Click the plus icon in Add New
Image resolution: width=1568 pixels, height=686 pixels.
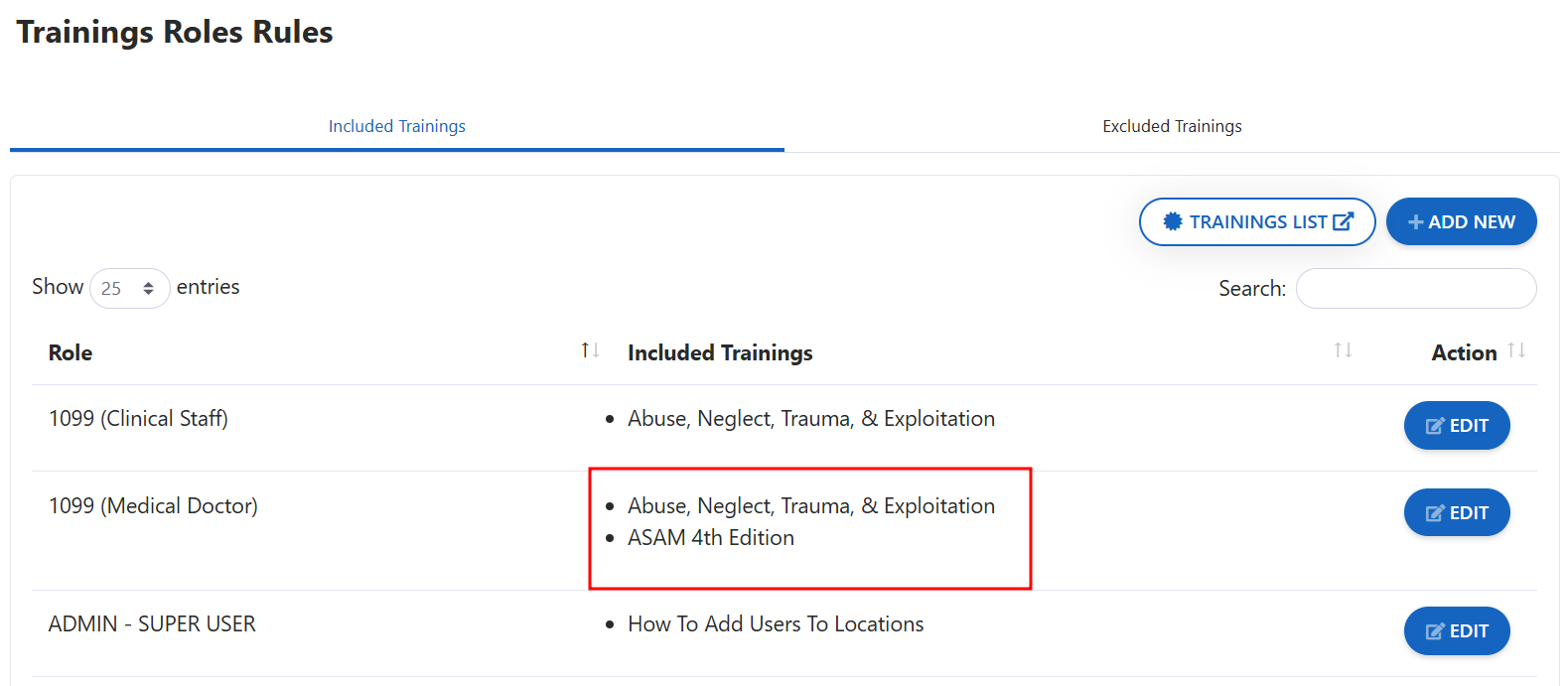1416,222
